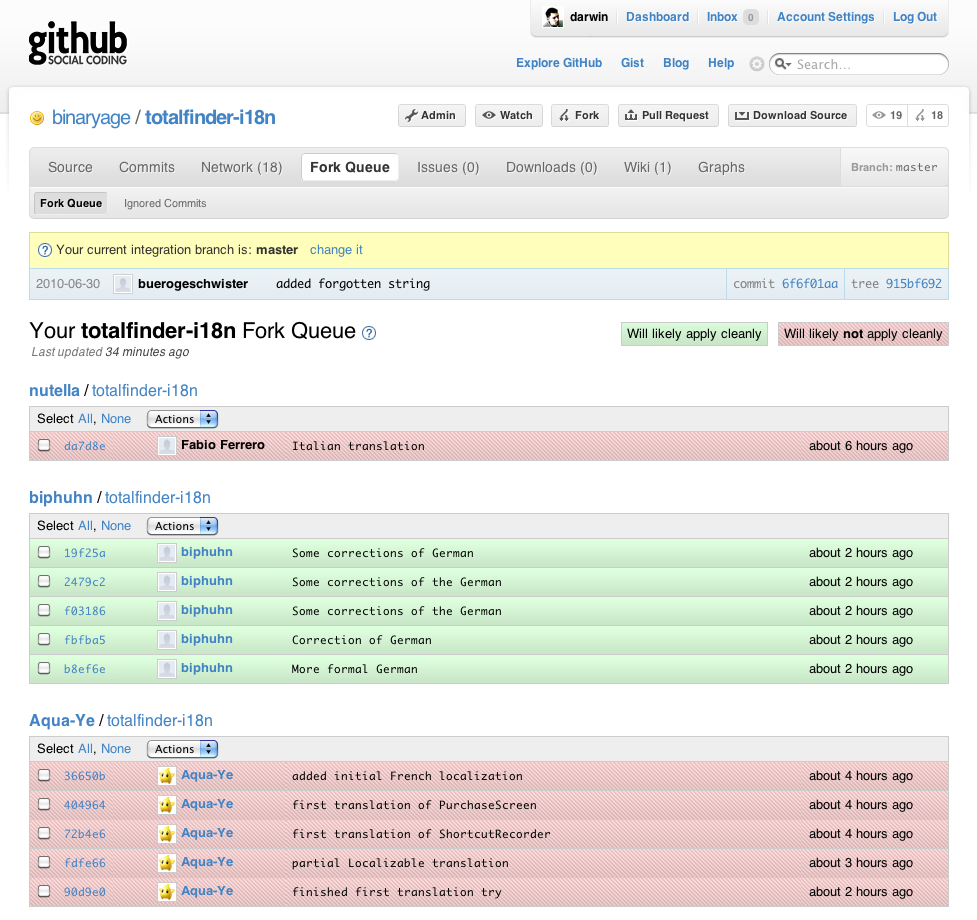
Task: Check the checkbox for commit da7d8e
Action: tap(44, 445)
